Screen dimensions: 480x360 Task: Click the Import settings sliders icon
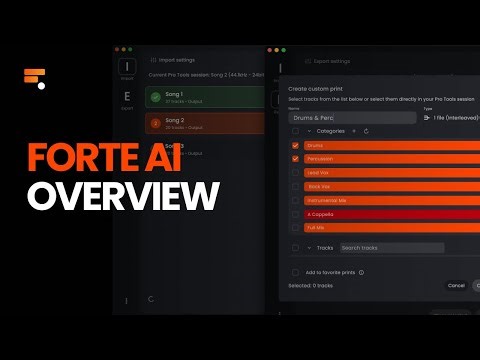[x=153, y=60]
